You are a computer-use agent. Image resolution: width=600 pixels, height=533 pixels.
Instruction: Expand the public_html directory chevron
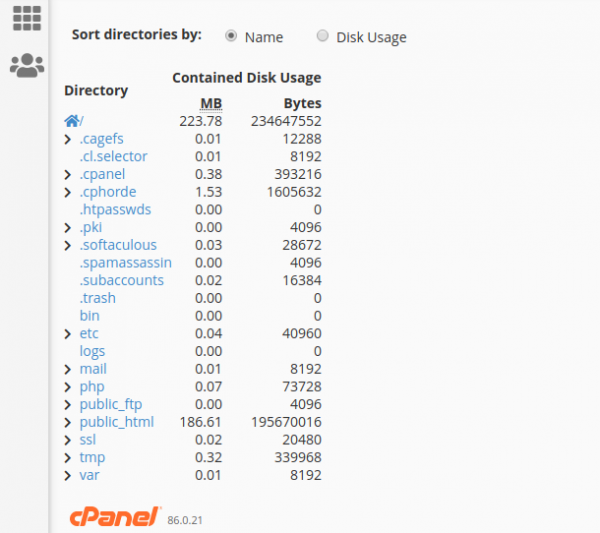coord(68,422)
